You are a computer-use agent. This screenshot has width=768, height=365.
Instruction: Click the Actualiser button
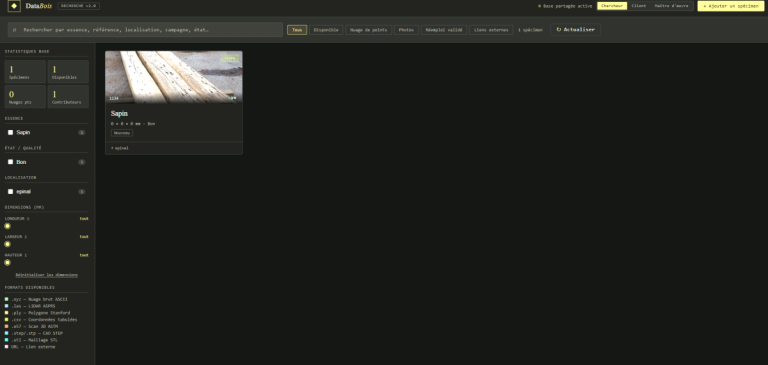576,30
